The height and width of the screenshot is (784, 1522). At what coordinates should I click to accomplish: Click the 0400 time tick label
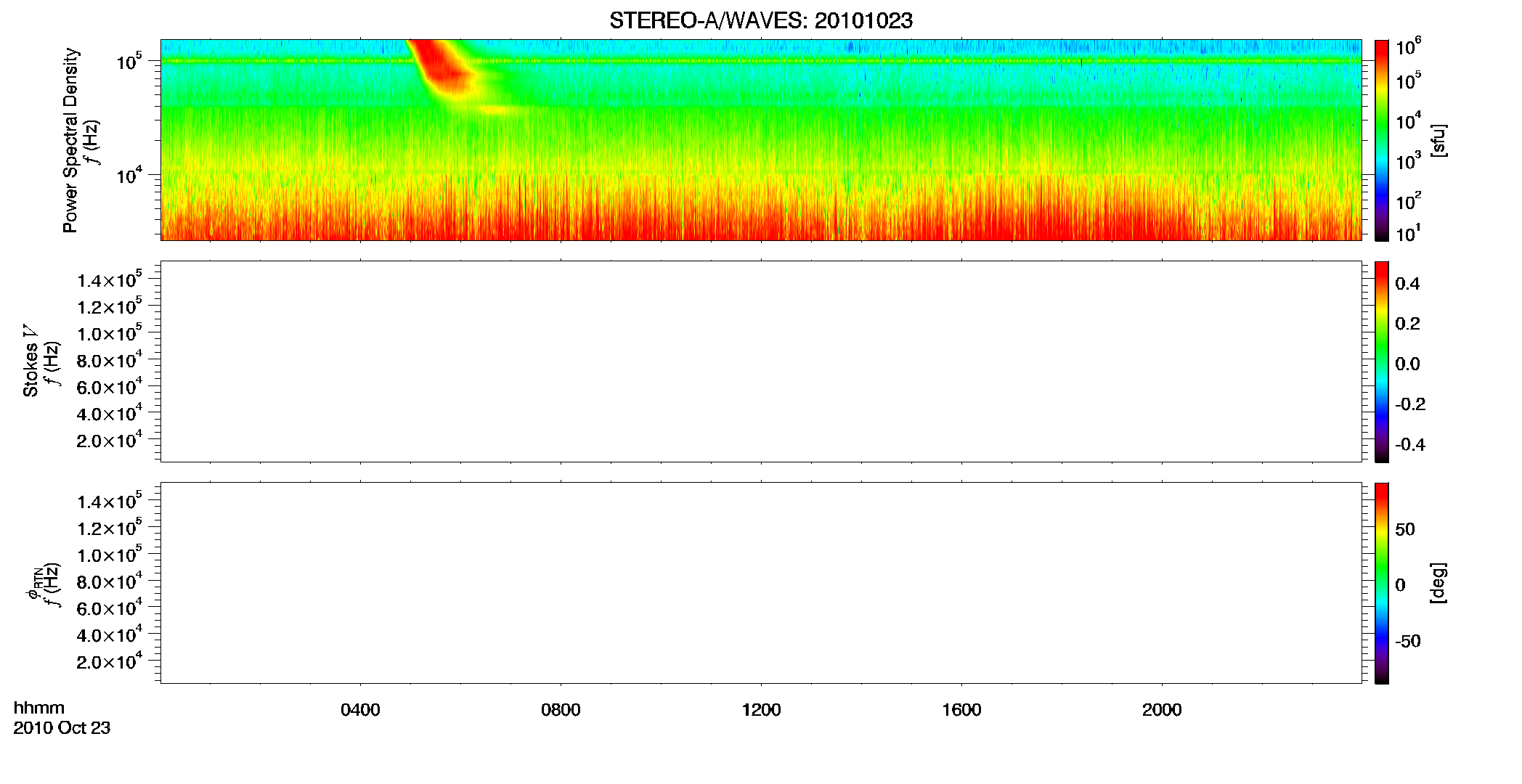(x=360, y=710)
